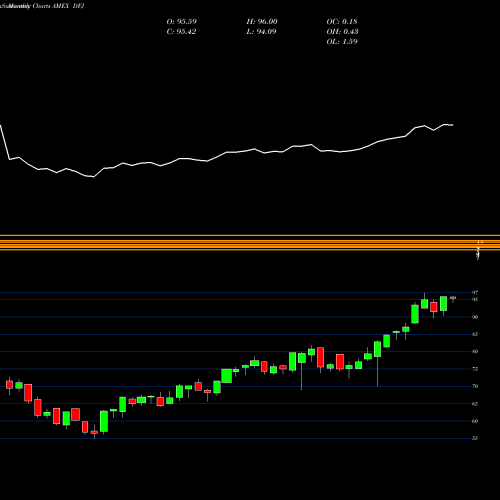This screenshot has width=500, height=500.
Task: Click the 60 price axis label
Action: (x=475, y=421)
